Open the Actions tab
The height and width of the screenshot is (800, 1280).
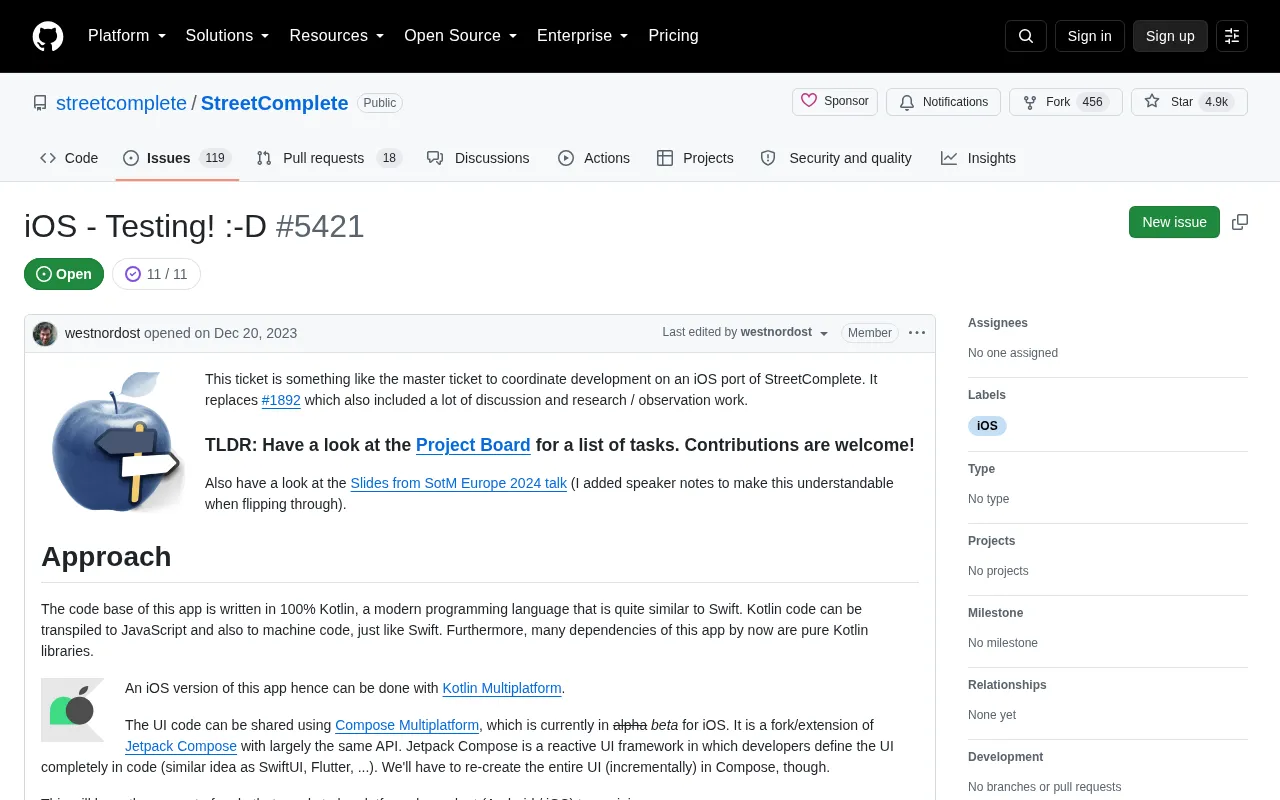[594, 158]
